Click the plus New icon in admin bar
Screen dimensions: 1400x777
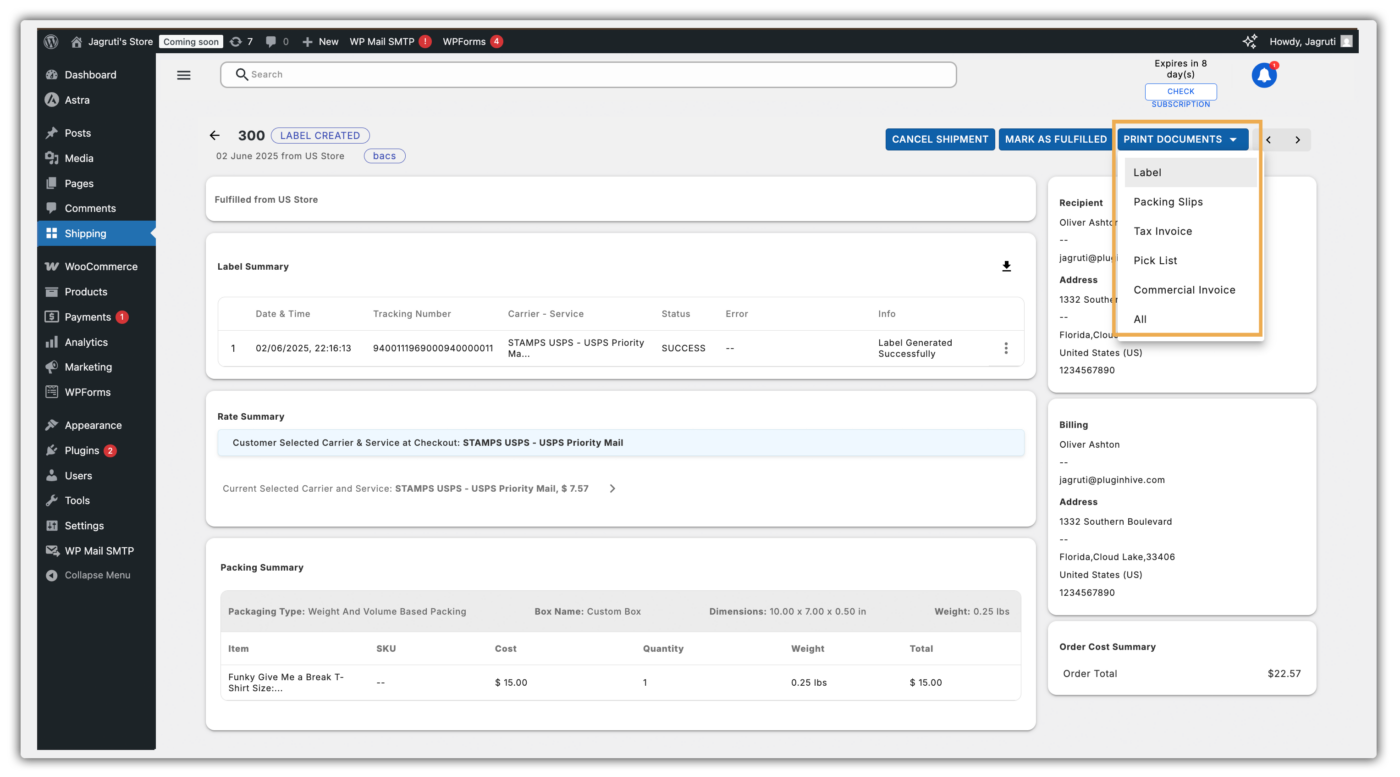(307, 42)
